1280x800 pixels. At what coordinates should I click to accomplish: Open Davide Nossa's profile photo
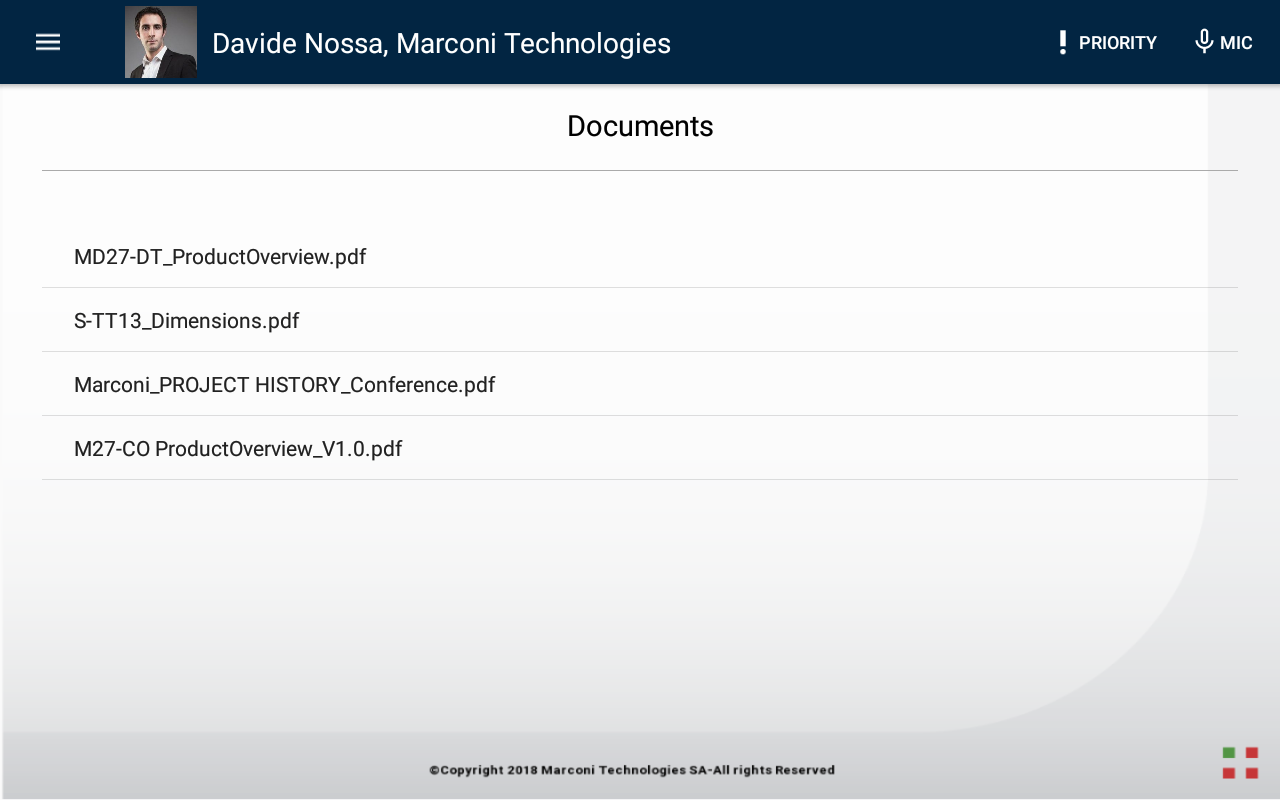161,42
